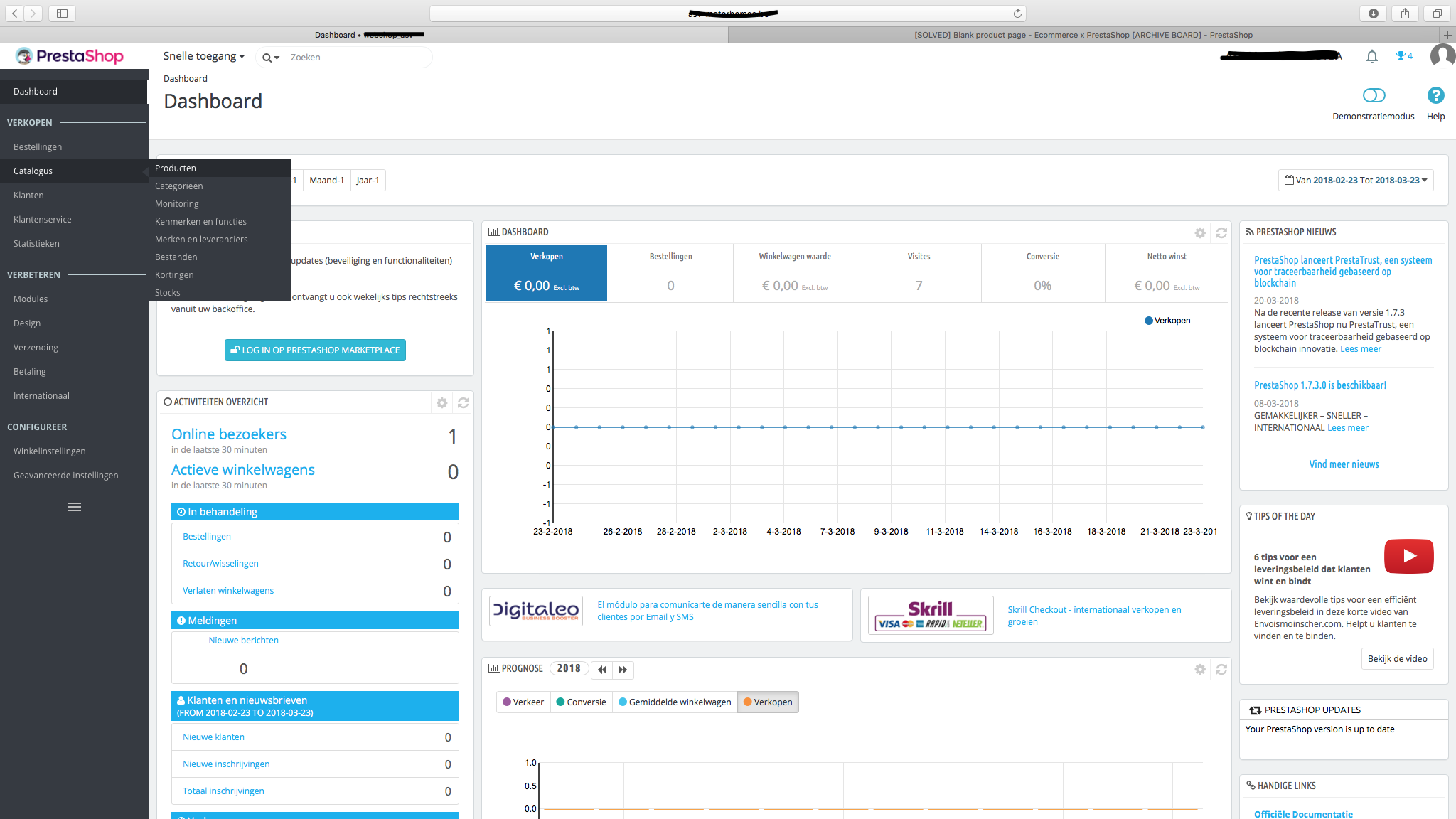Click Prognose previous year arrows

point(602,669)
